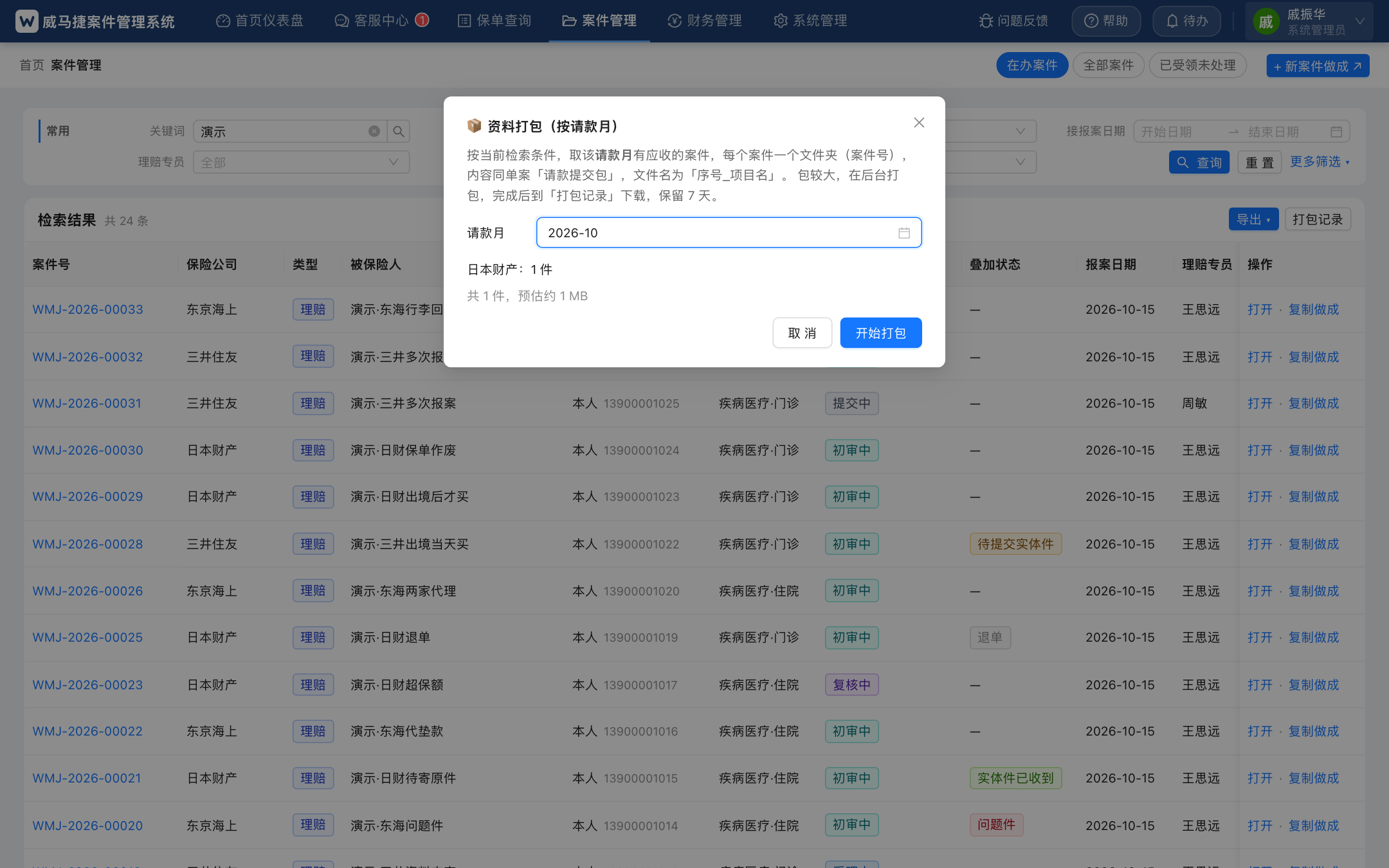
Task: Click the magnifier icon beside keyword 演示
Action: pos(399,131)
